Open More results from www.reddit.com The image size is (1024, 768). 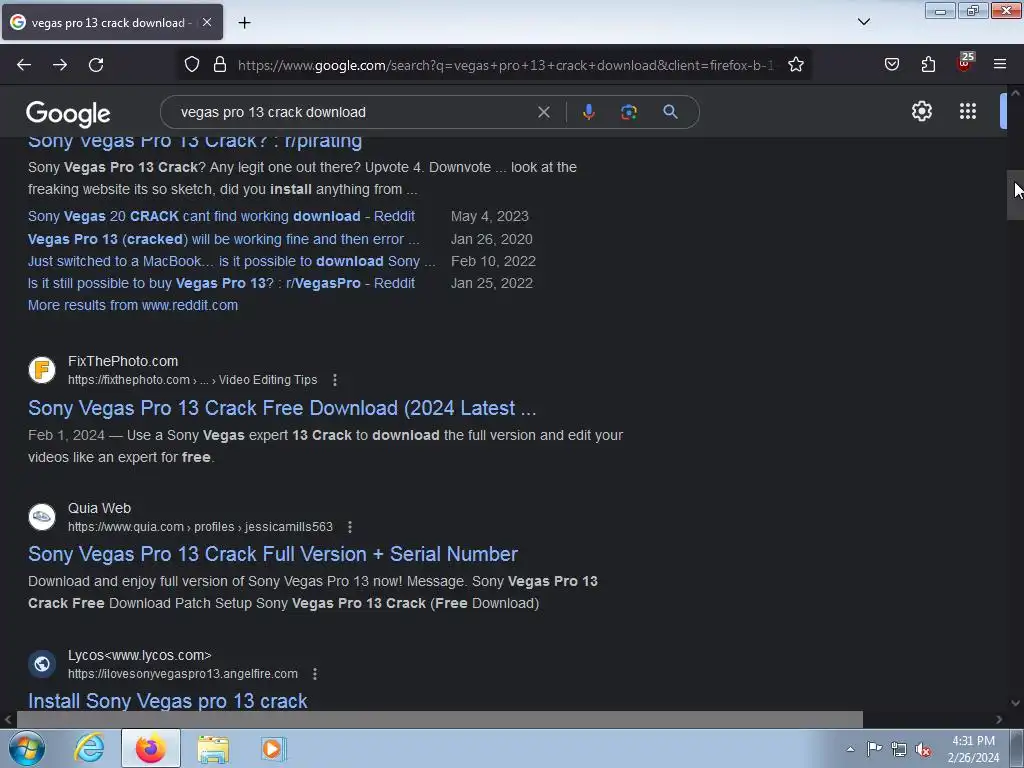(x=133, y=305)
